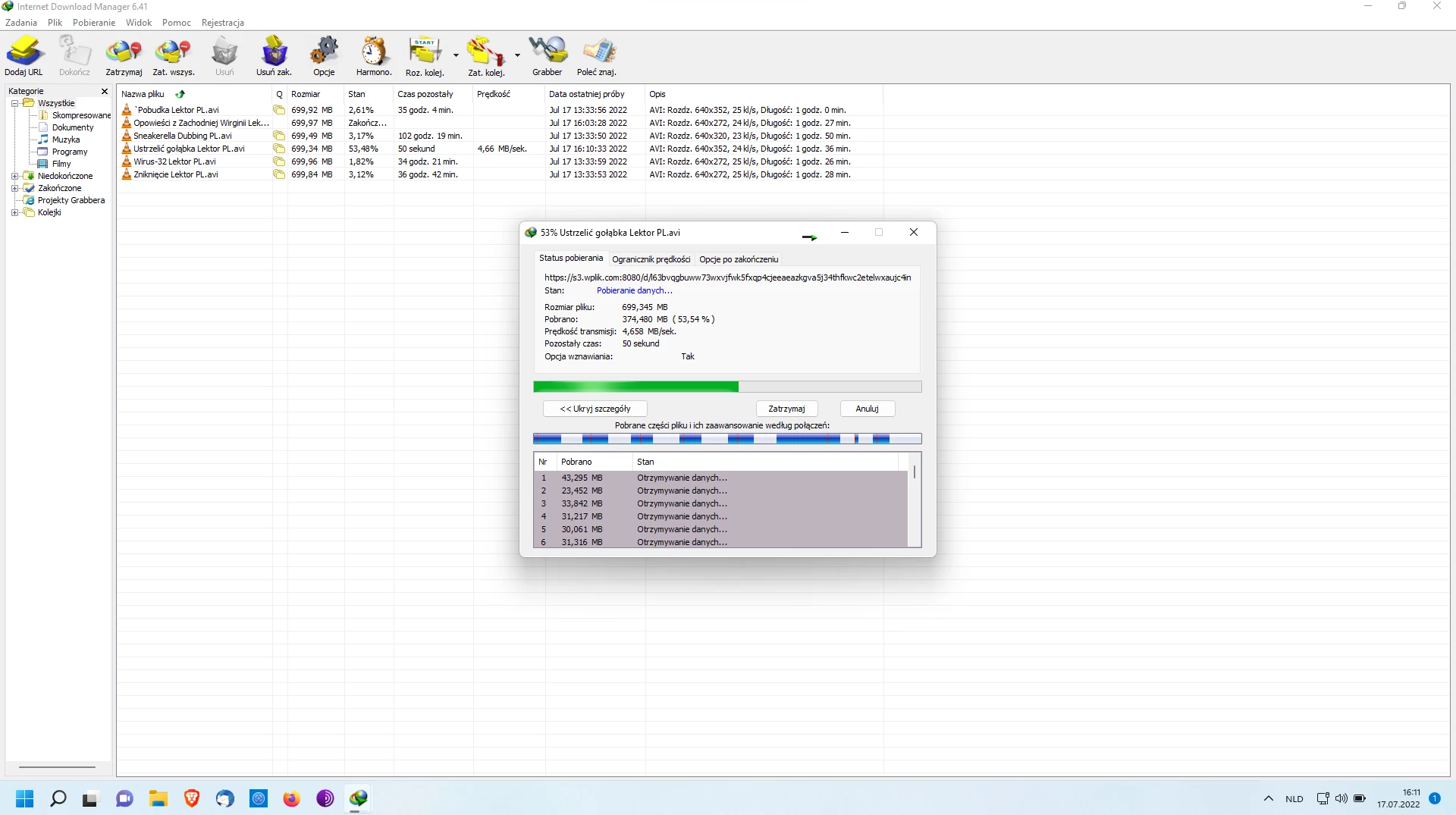This screenshot has width=1456, height=815.
Task: Open the Widok menu
Action: 139,23
